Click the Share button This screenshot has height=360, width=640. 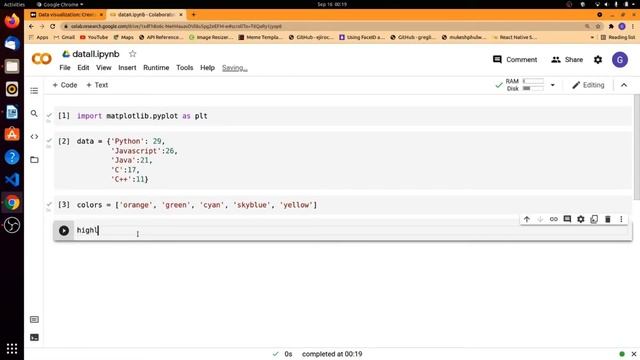click(x=567, y=60)
